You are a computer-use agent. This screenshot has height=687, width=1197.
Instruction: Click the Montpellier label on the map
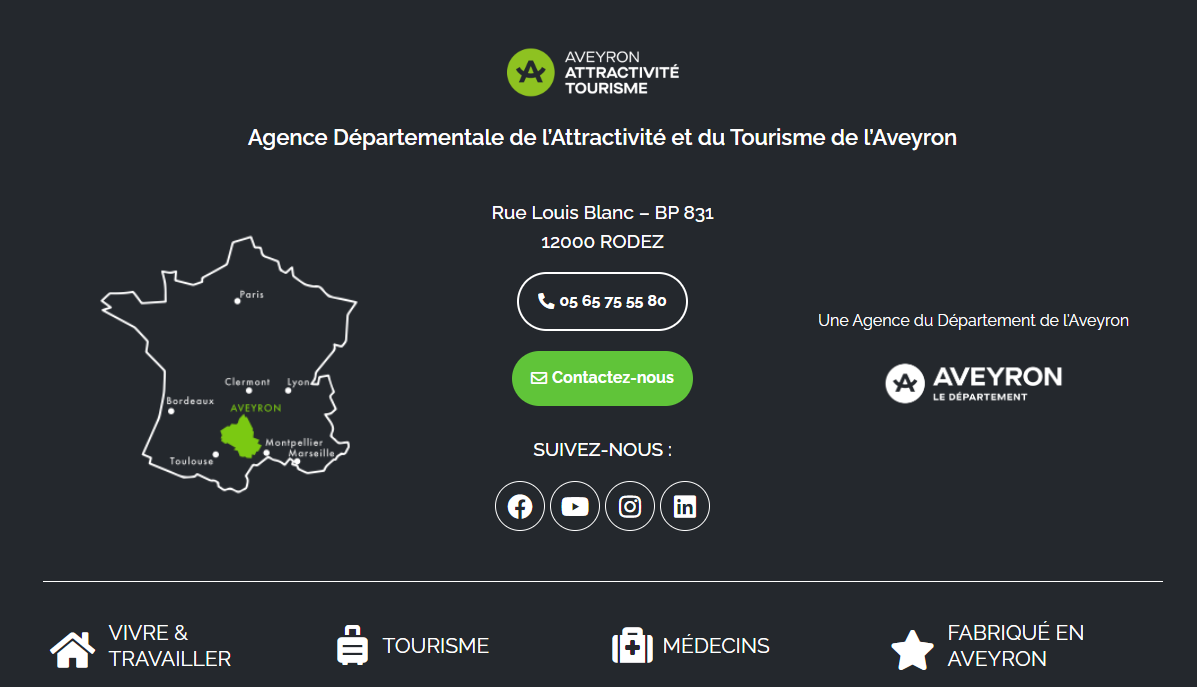pyautogui.click(x=294, y=443)
